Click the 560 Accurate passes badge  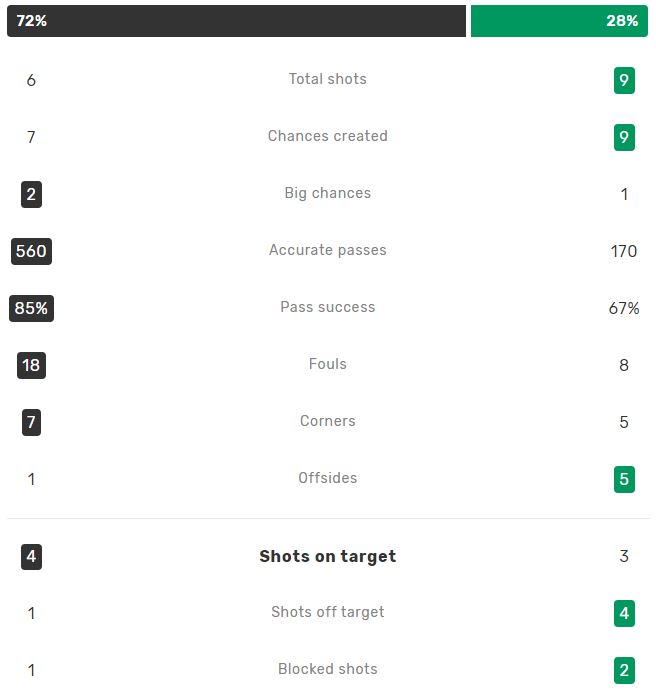point(31,251)
